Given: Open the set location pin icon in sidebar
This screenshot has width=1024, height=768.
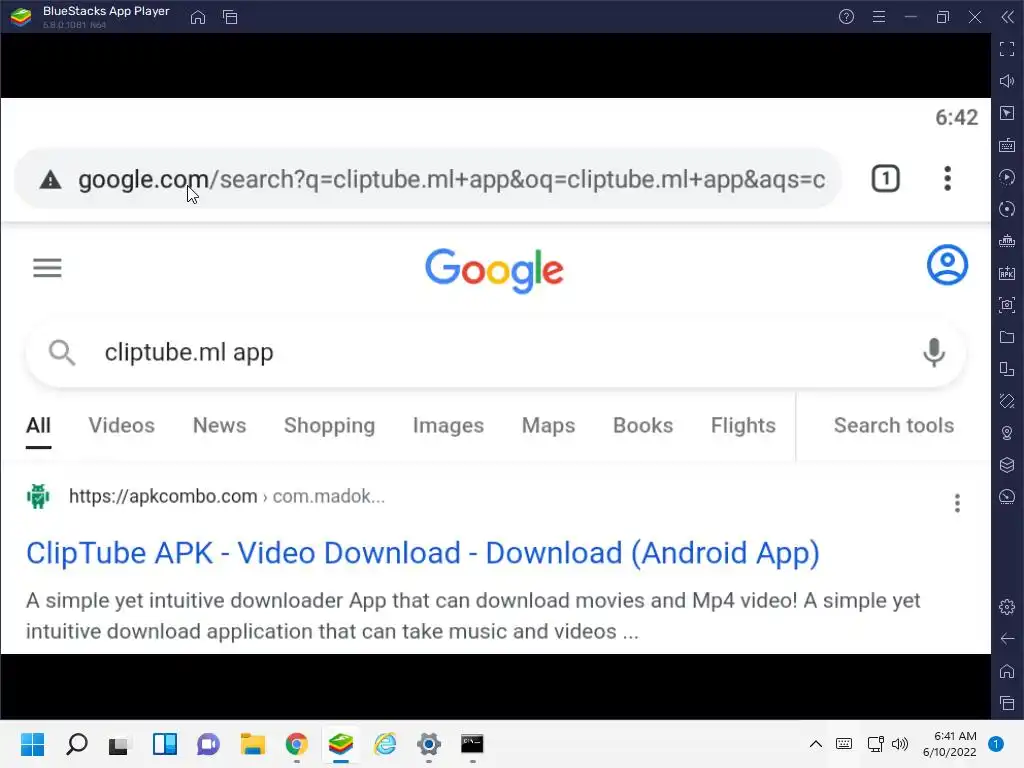Looking at the screenshot, I should pos(1007,433).
